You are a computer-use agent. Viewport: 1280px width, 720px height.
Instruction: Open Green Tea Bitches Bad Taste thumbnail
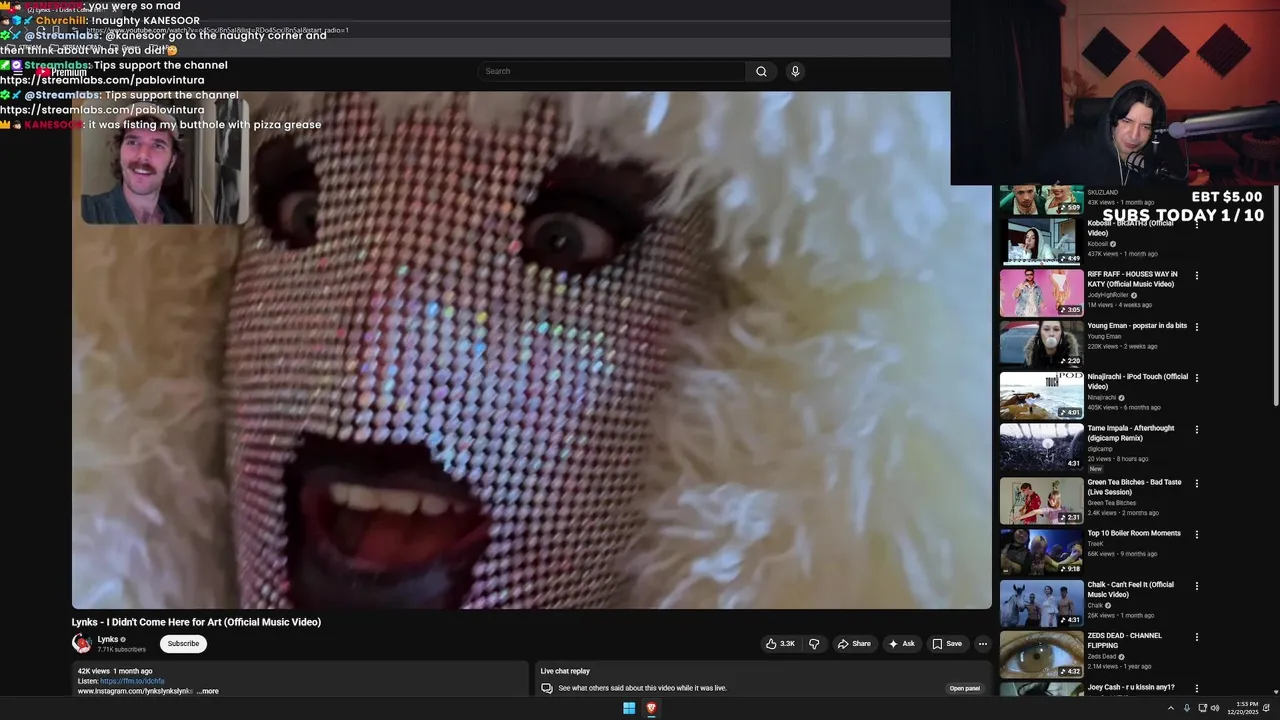[1041, 501]
